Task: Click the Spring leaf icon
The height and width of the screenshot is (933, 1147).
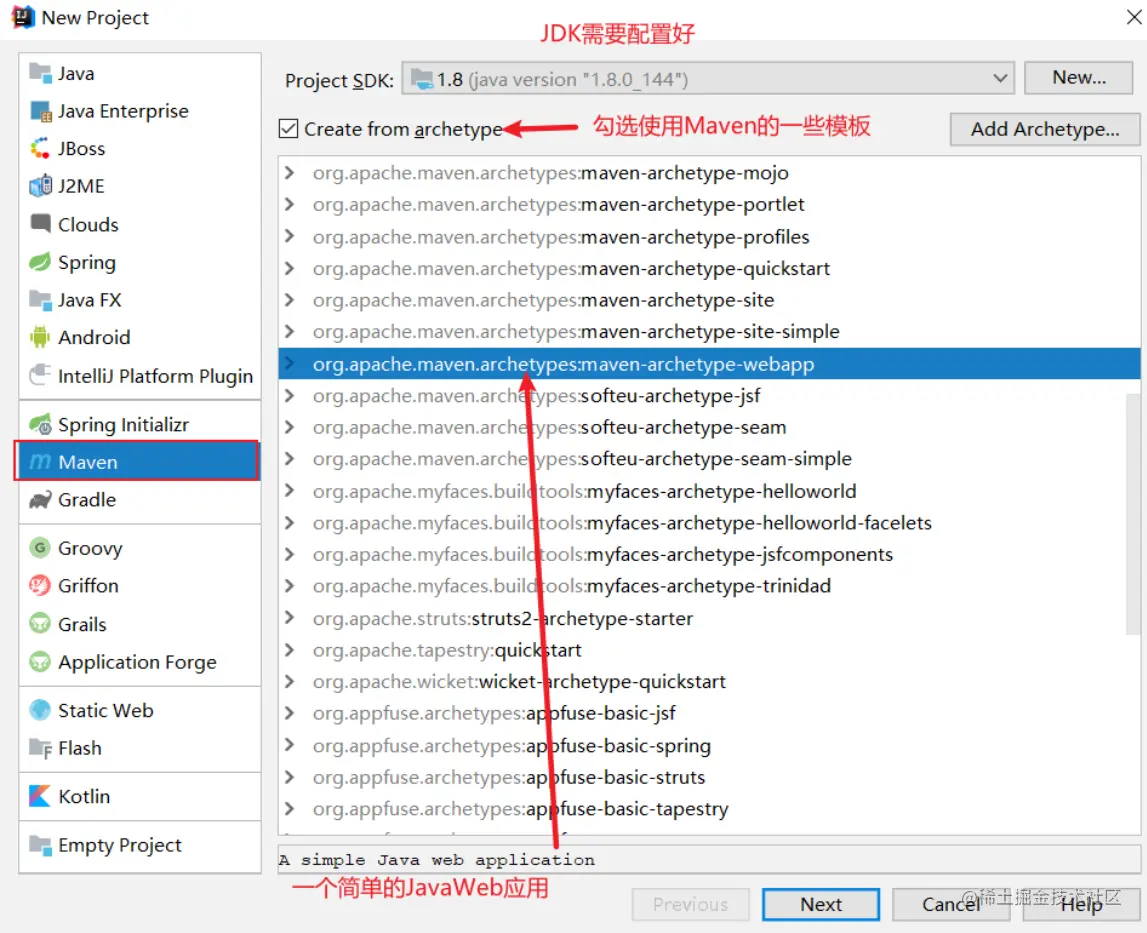Action: (40, 262)
